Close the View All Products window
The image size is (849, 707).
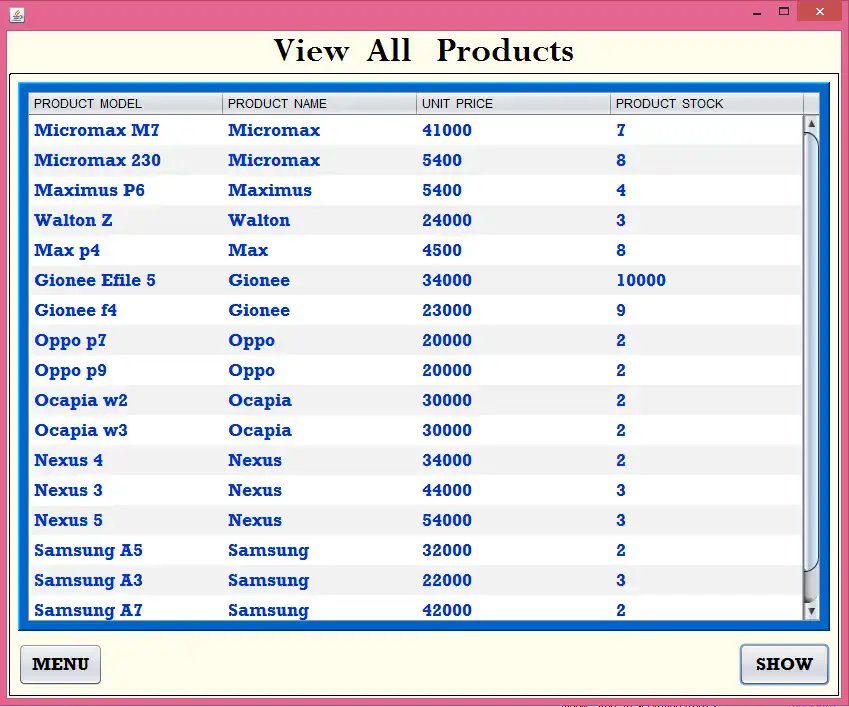(x=820, y=11)
